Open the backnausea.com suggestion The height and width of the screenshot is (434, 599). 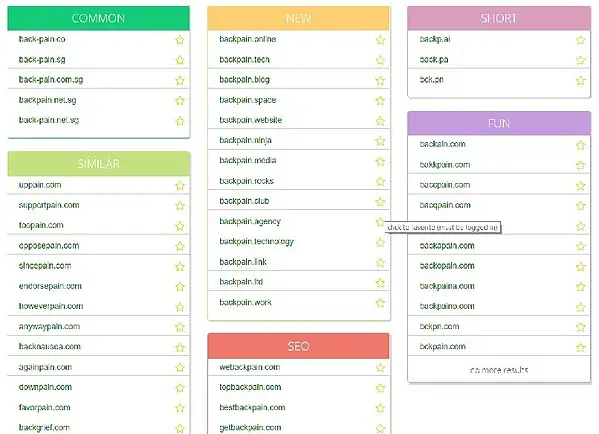pos(50,347)
